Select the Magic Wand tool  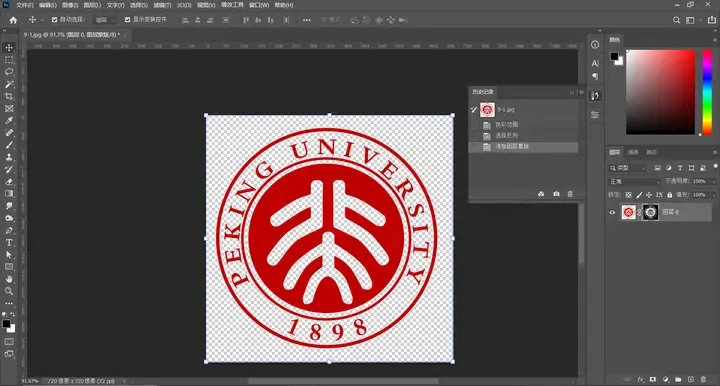(x=9, y=84)
